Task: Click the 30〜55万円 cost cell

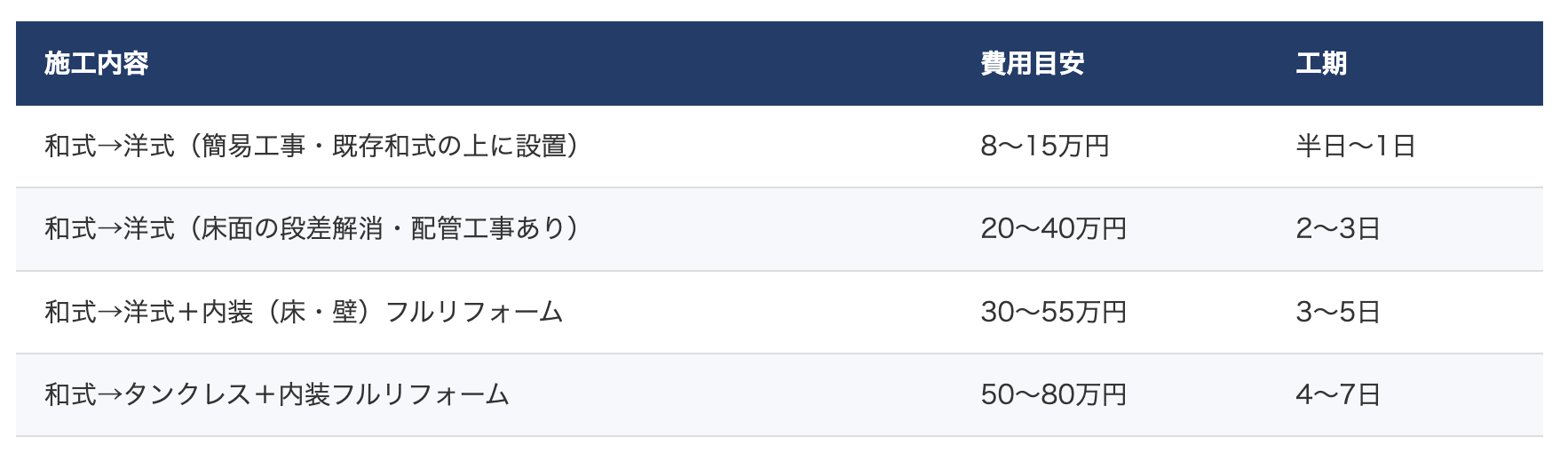Action: click(1053, 312)
